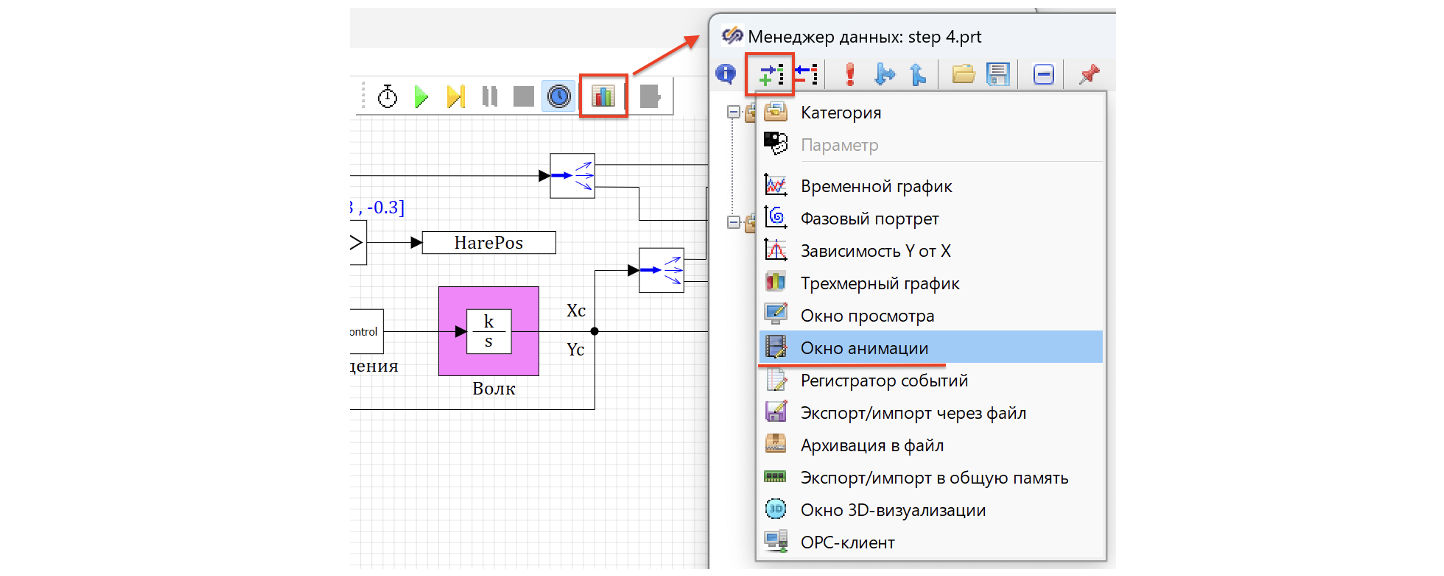Select Экспорт/импорт через файл
The height and width of the screenshot is (576, 1444).
[x=931, y=413]
